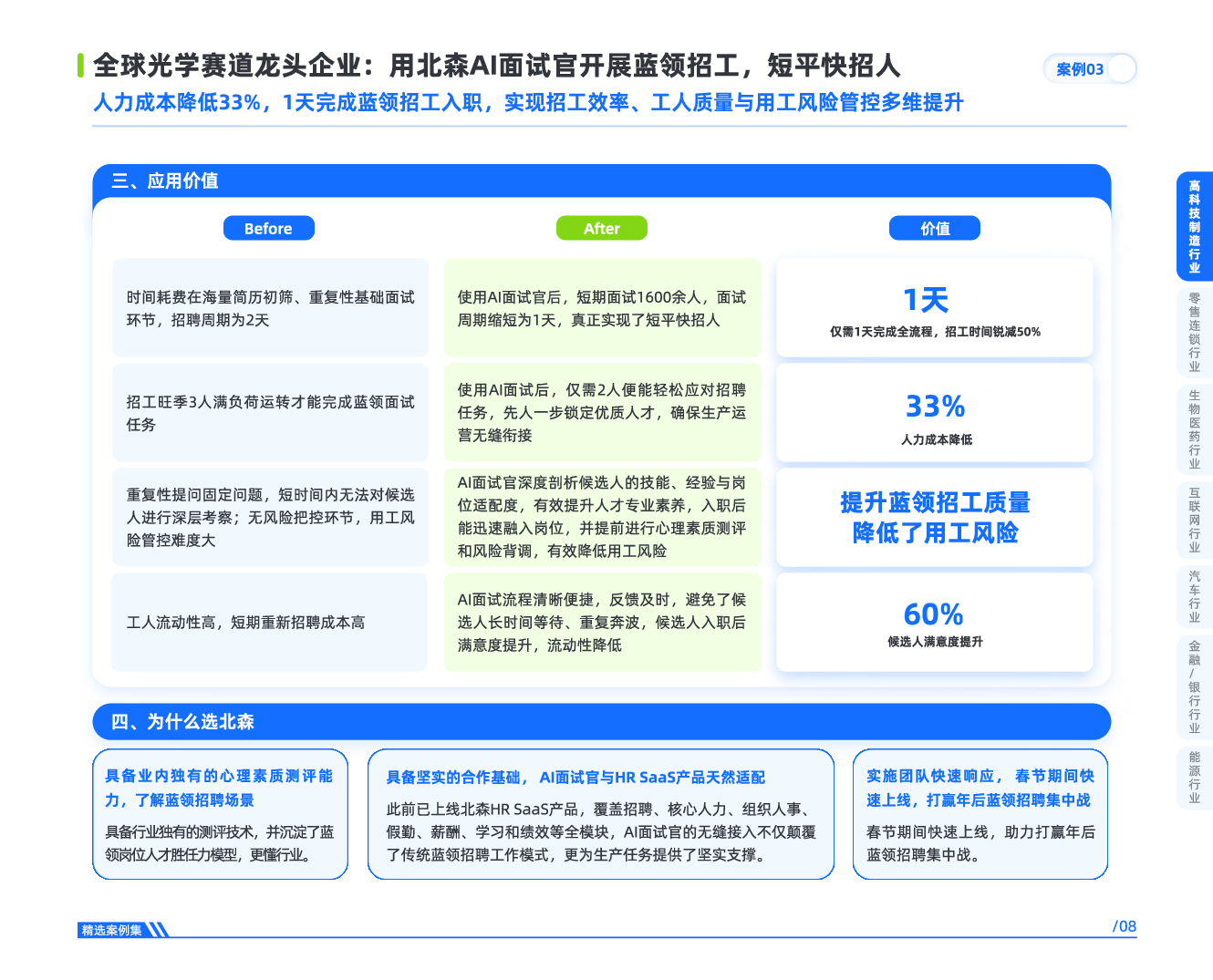Switch to the 能源行业 side tab

(x=1195, y=778)
